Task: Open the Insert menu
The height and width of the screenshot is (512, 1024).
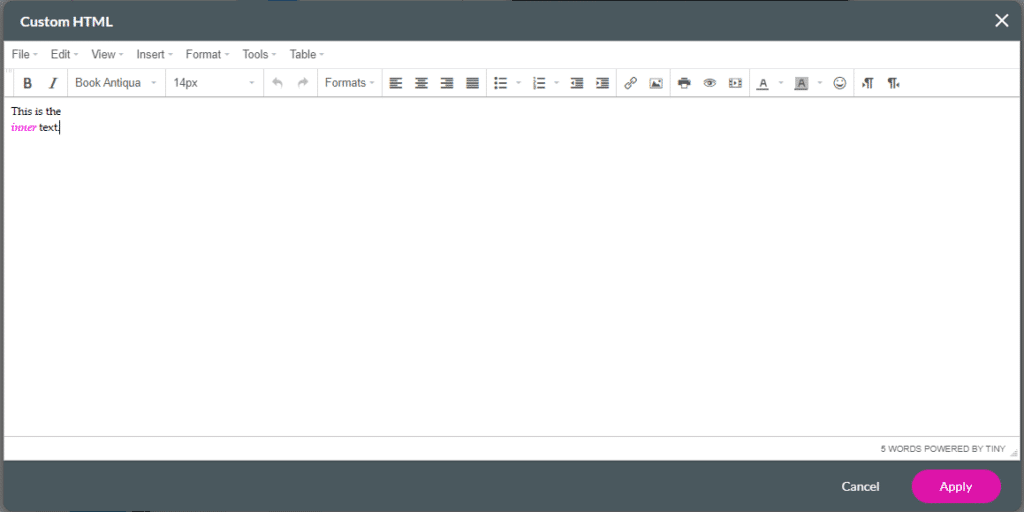Action: coord(154,54)
